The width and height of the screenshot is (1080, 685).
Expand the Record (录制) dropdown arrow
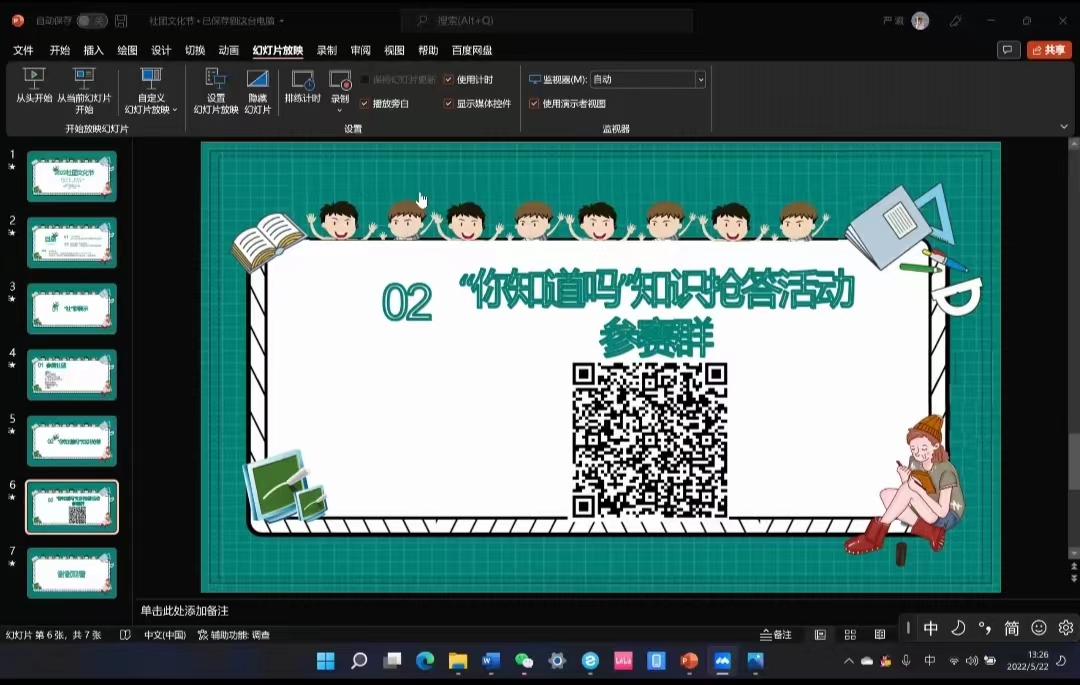pos(340,110)
